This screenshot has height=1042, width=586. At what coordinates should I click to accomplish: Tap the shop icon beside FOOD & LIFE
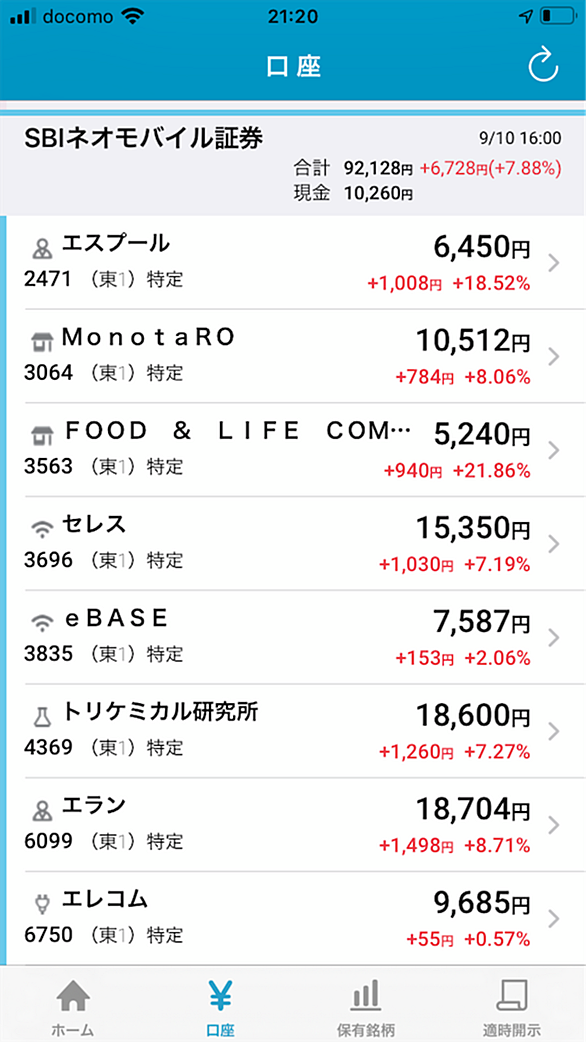[41, 436]
